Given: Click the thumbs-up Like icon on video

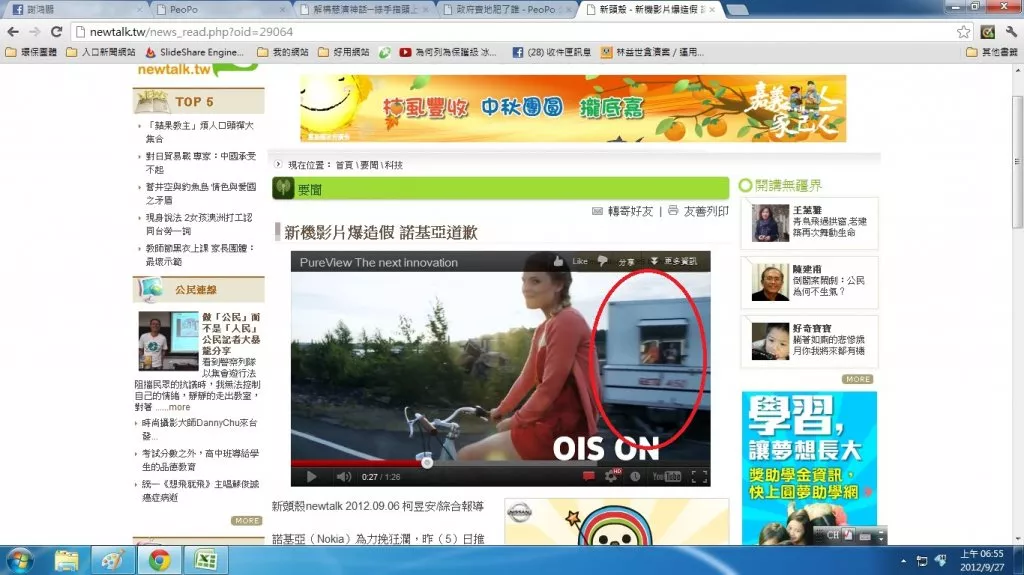Looking at the screenshot, I should [x=558, y=261].
